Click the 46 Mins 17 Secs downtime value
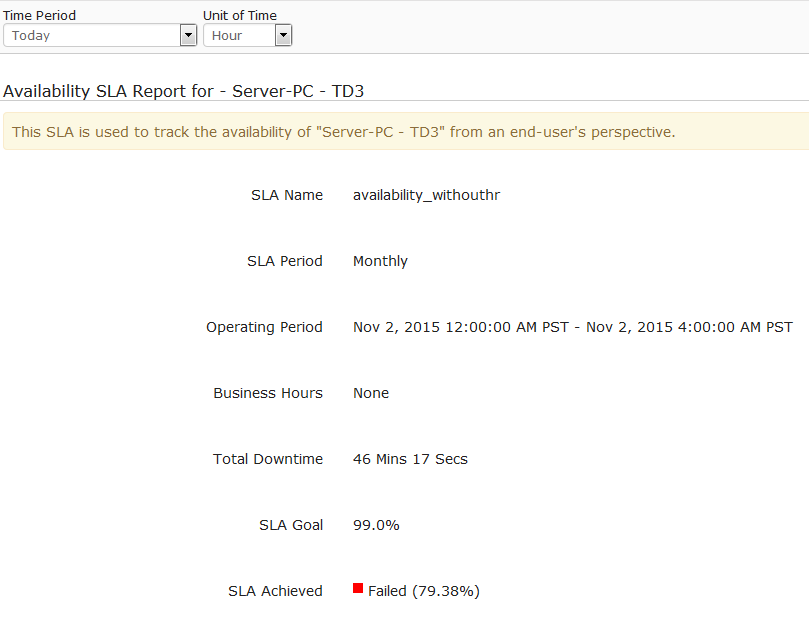The height and width of the screenshot is (618, 810). pyautogui.click(x=410, y=459)
